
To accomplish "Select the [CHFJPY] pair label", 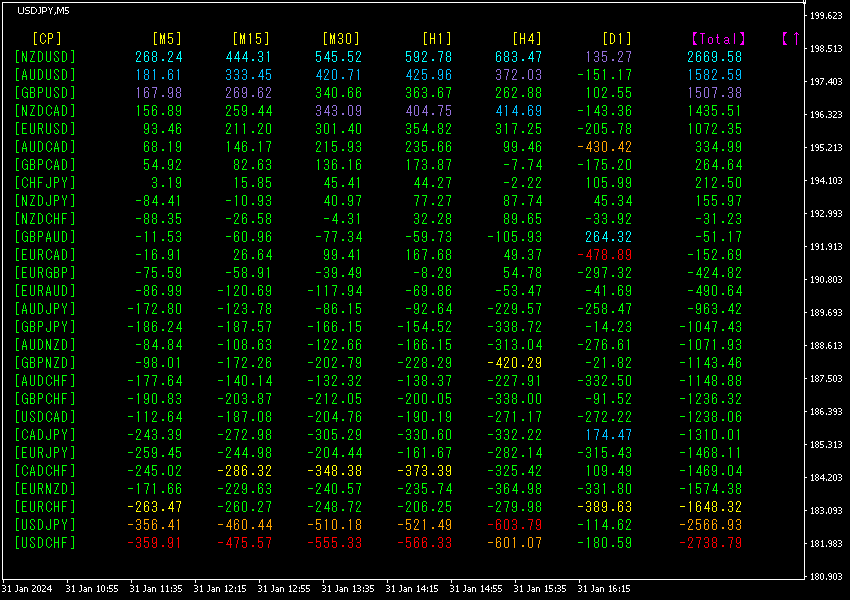I will tap(45, 183).
